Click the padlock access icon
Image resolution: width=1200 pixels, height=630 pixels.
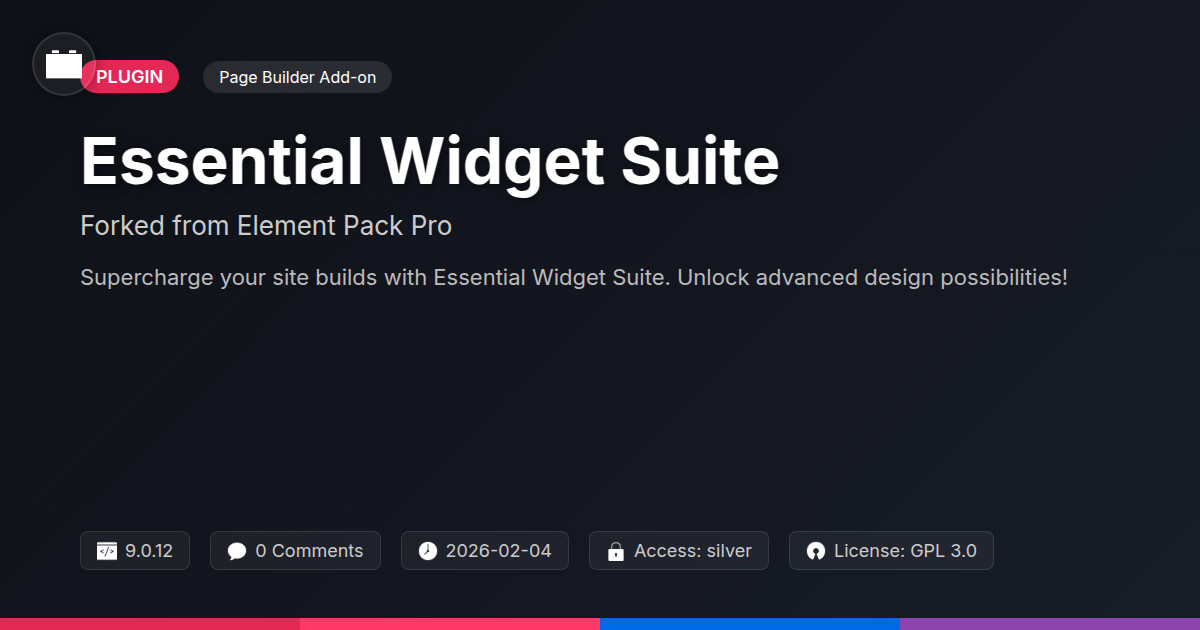616,551
